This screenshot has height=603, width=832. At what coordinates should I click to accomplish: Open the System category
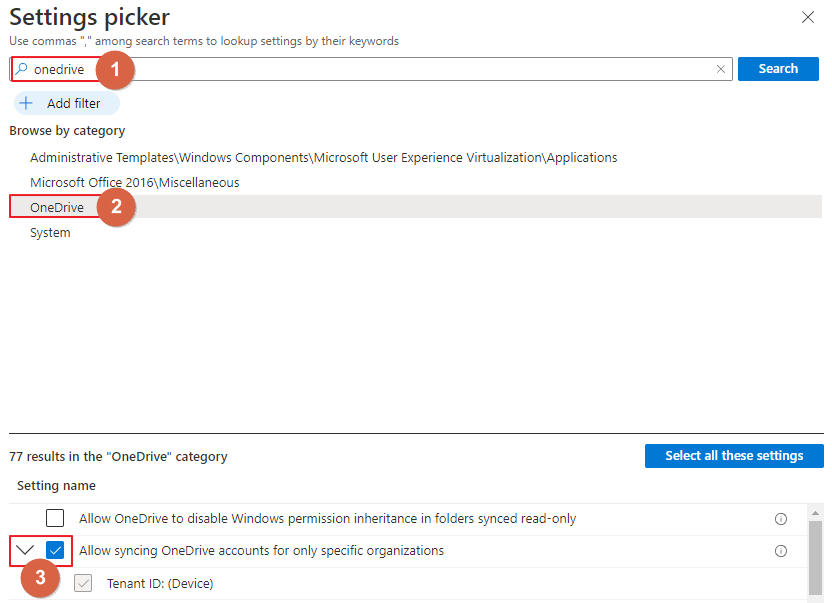click(x=50, y=232)
